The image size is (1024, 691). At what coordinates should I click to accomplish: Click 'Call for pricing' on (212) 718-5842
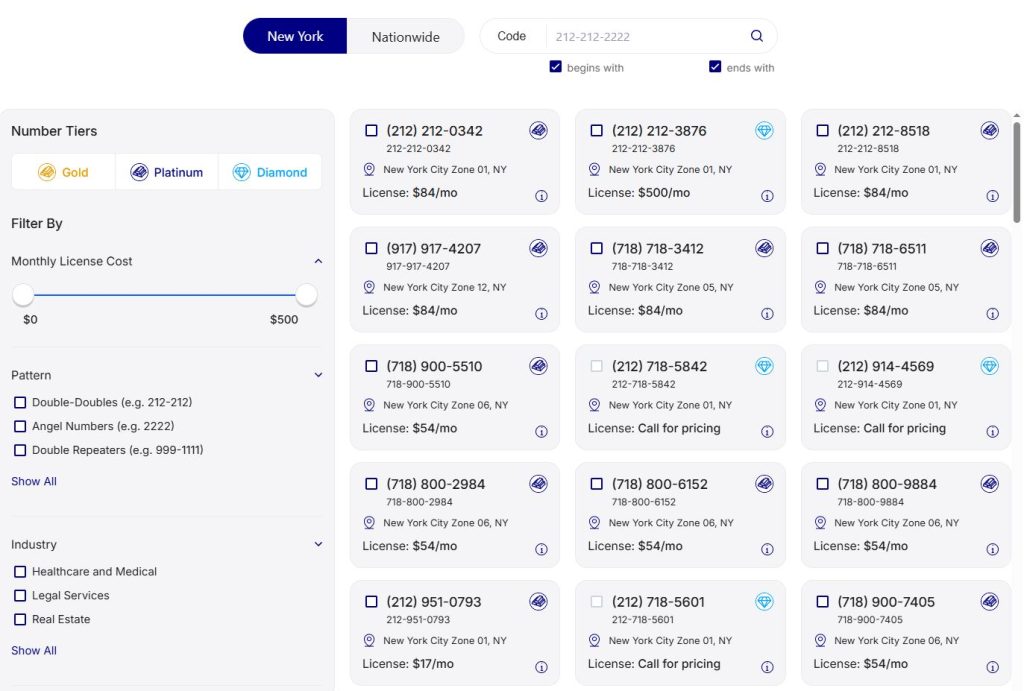tap(679, 428)
